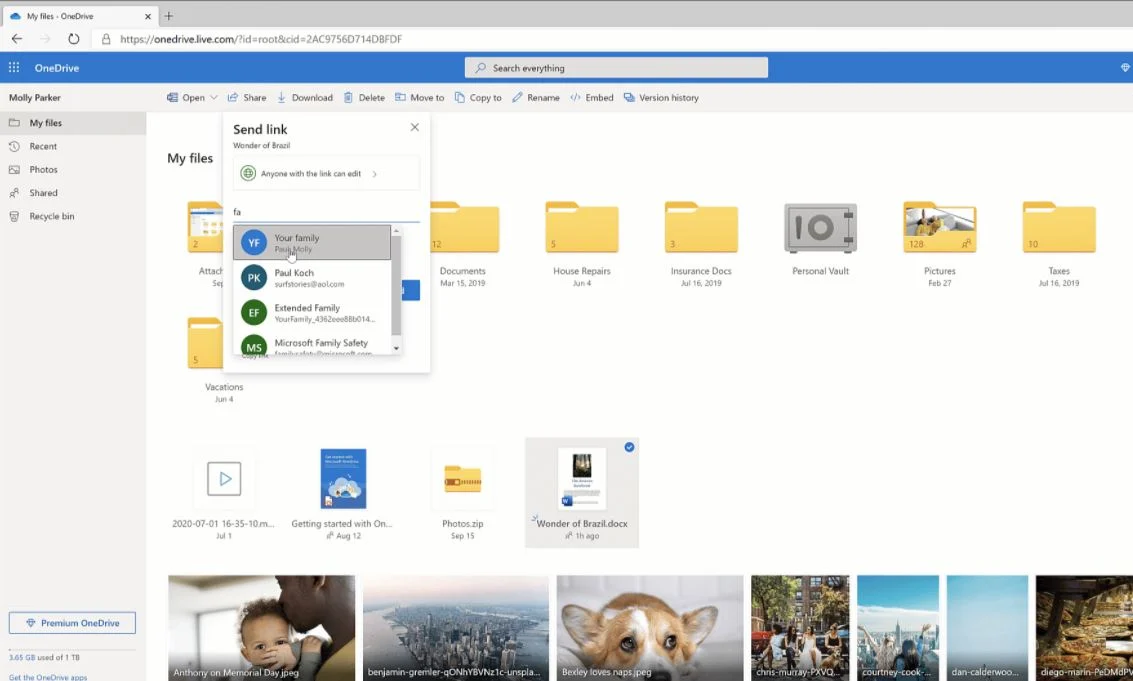This screenshot has height=681, width=1133.
Task: Click the browser back arrow
Action: coord(17,39)
